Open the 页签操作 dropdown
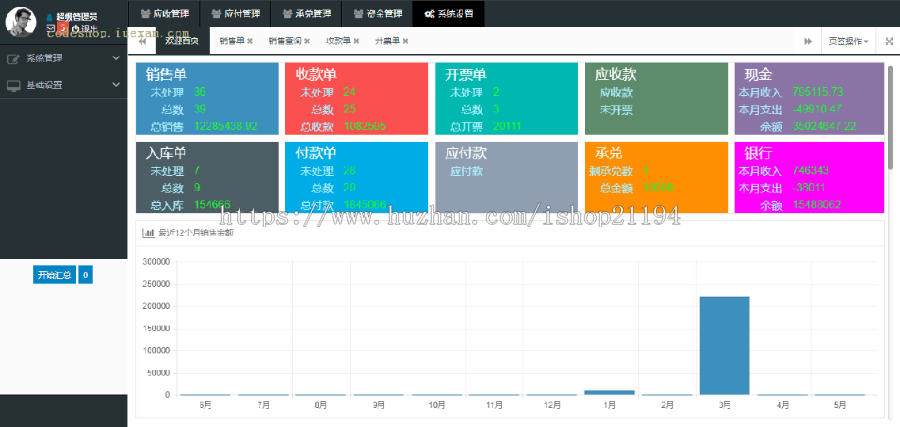Viewport: 900px width, 427px height. click(x=848, y=41)
